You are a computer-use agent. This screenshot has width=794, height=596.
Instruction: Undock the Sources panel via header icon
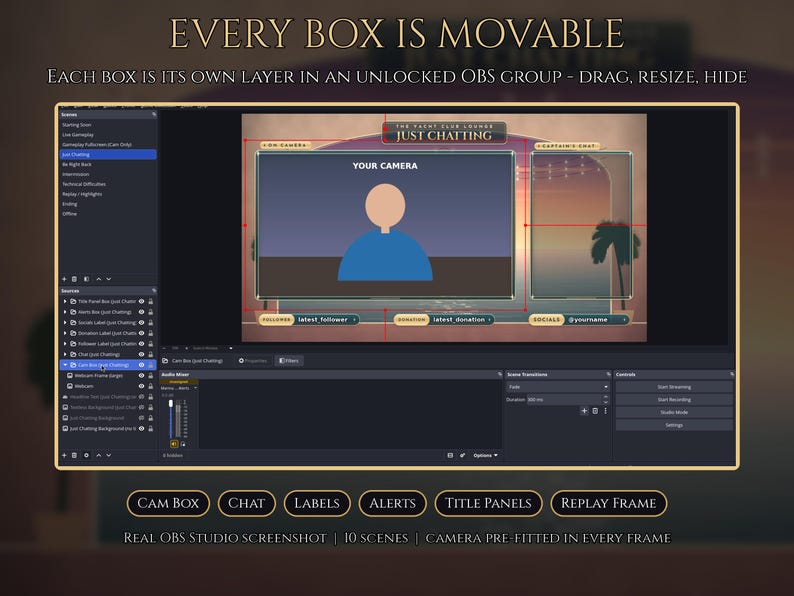154,291
